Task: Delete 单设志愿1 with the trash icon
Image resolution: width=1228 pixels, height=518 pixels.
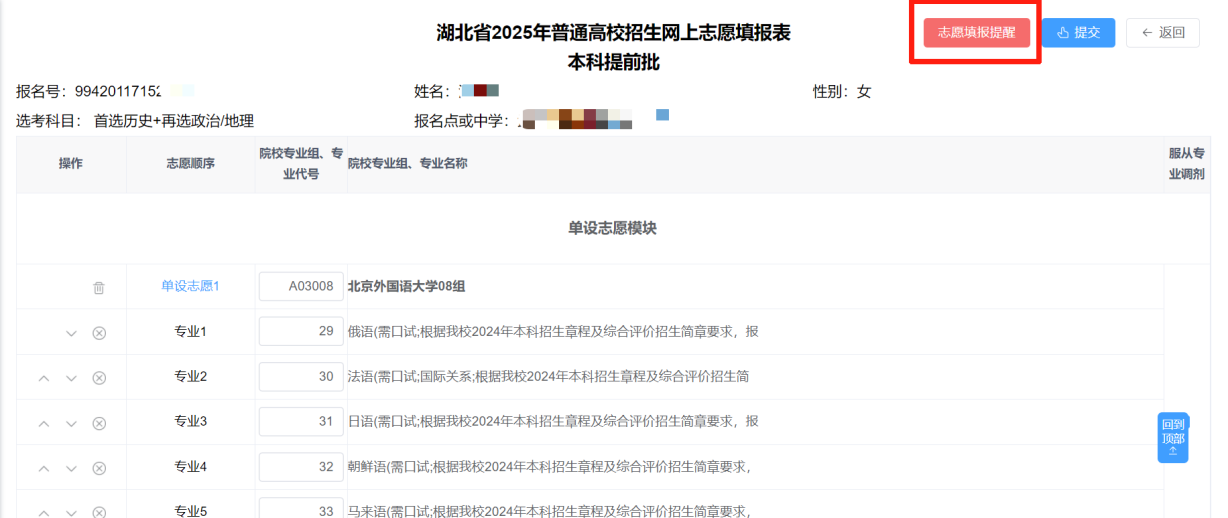Action: [99, 288]
